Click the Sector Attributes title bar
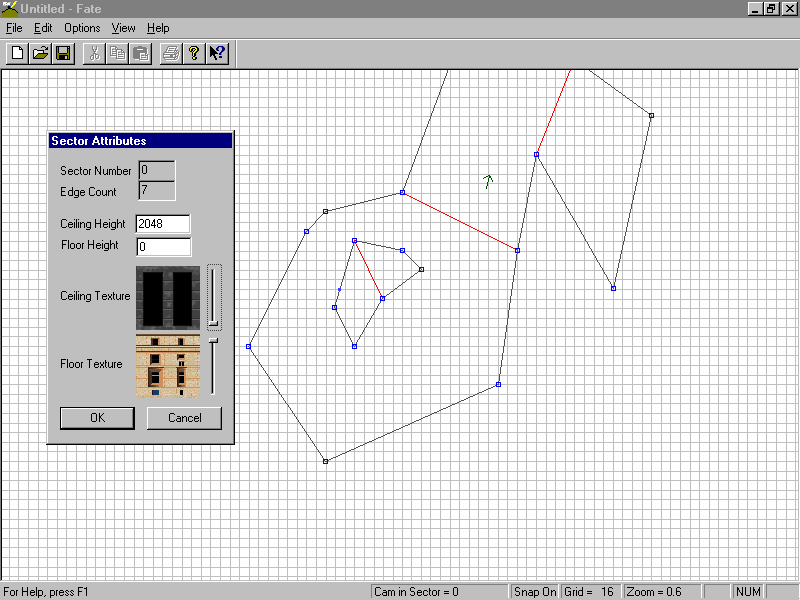 coord(140,141)
